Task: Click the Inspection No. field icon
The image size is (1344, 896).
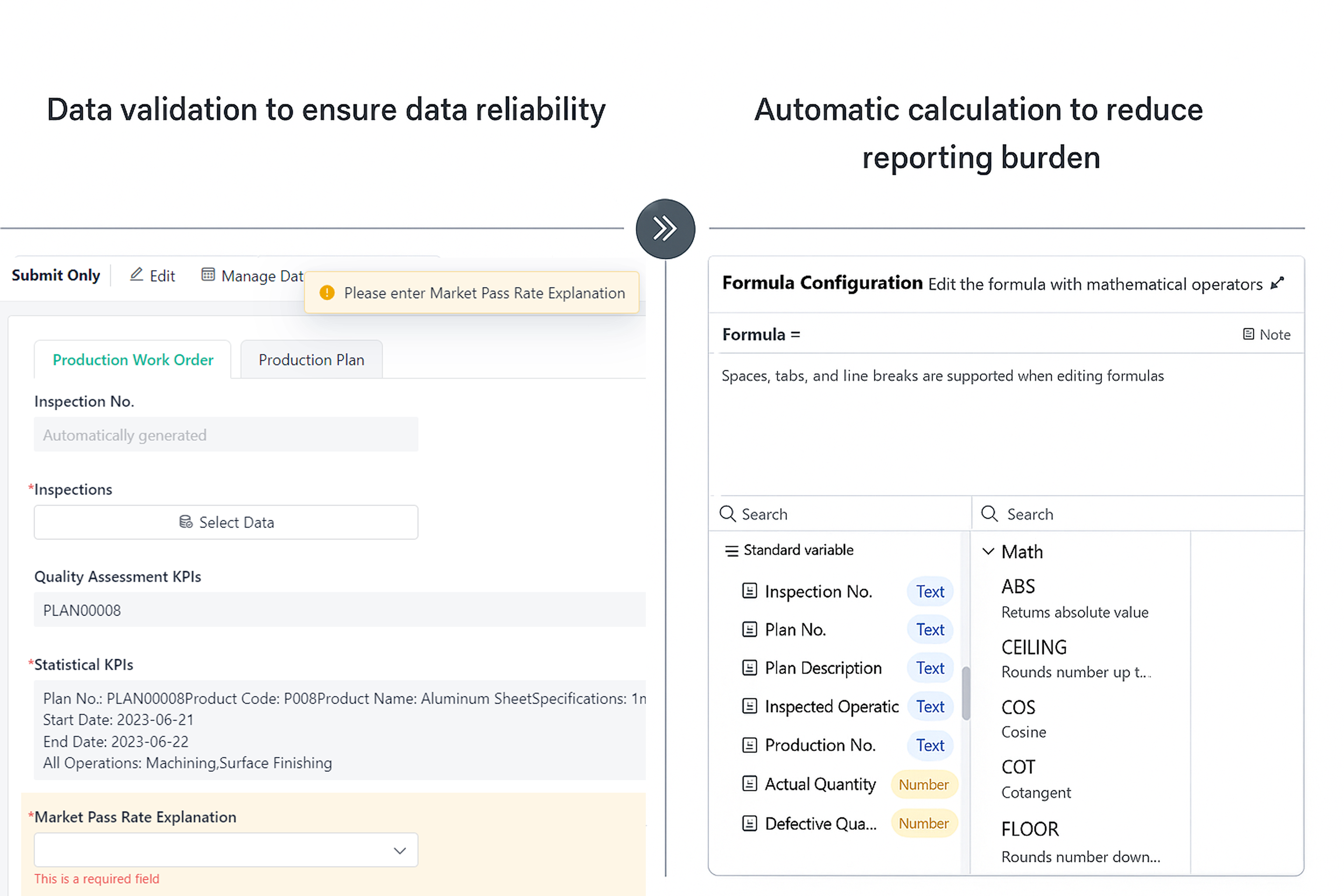Action: pos(749,591)
